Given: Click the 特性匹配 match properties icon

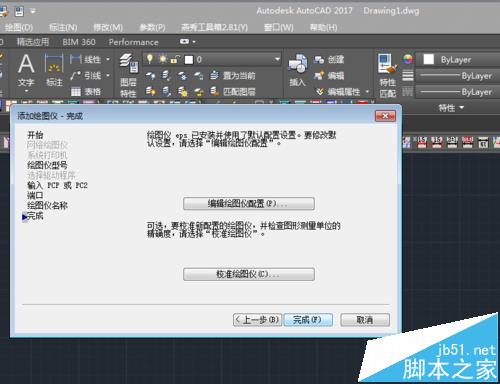Looking at the screenshot, I should point(387,76).
